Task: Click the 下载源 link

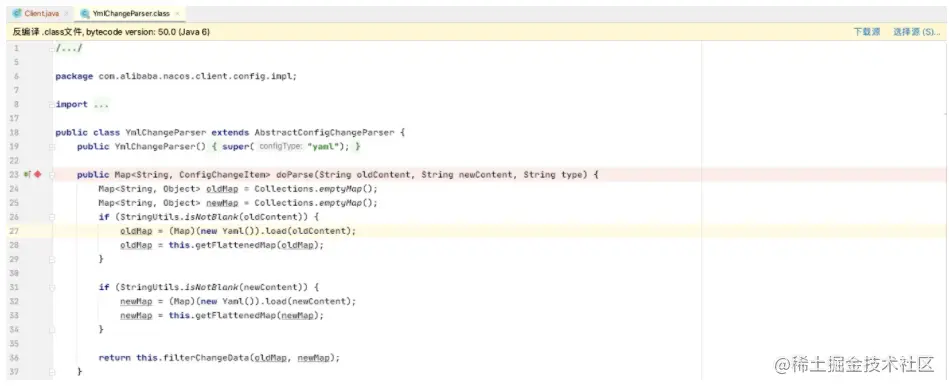Action: point(867,32)
